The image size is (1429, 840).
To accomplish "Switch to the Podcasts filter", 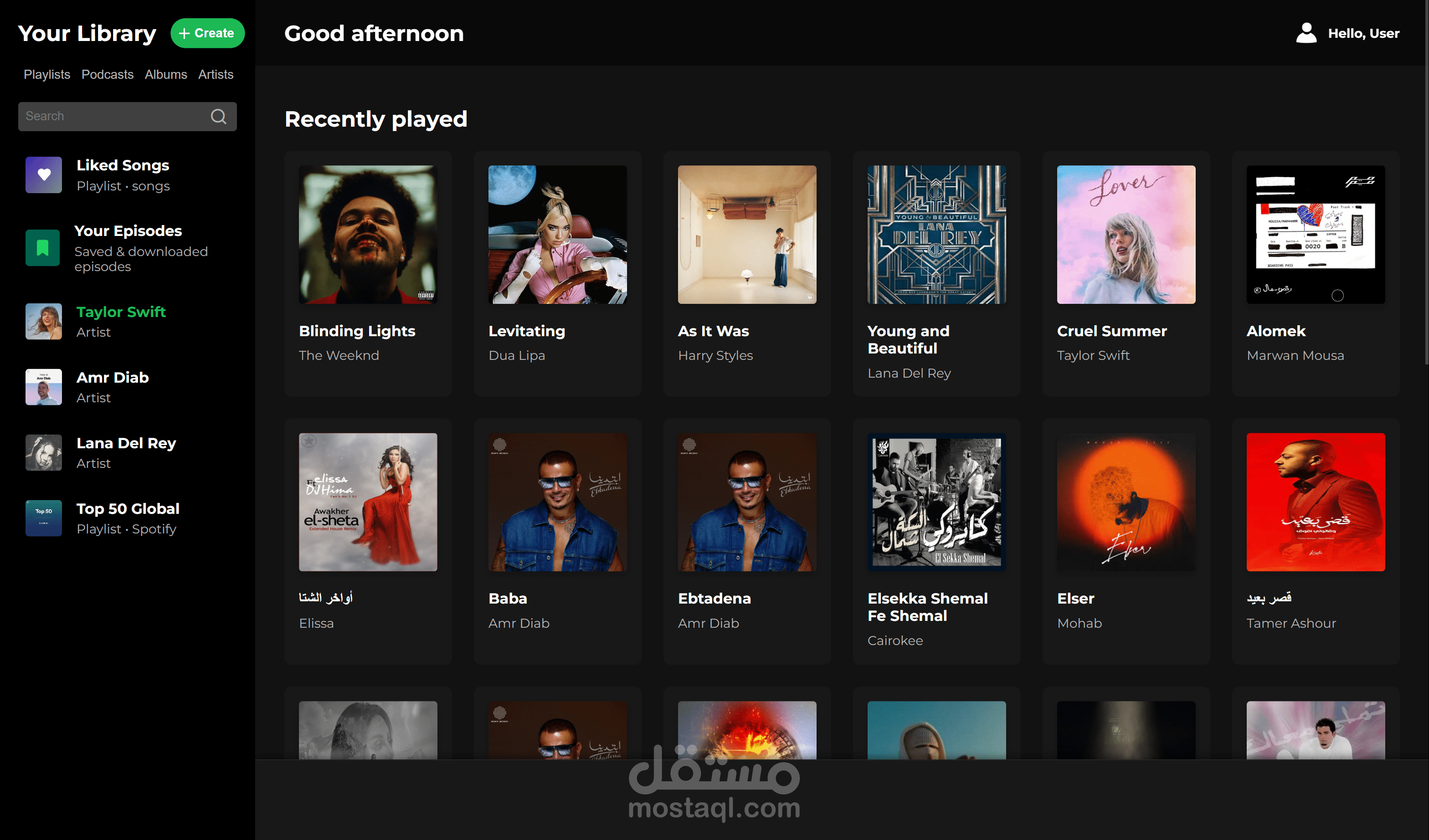I will (107, 74).
